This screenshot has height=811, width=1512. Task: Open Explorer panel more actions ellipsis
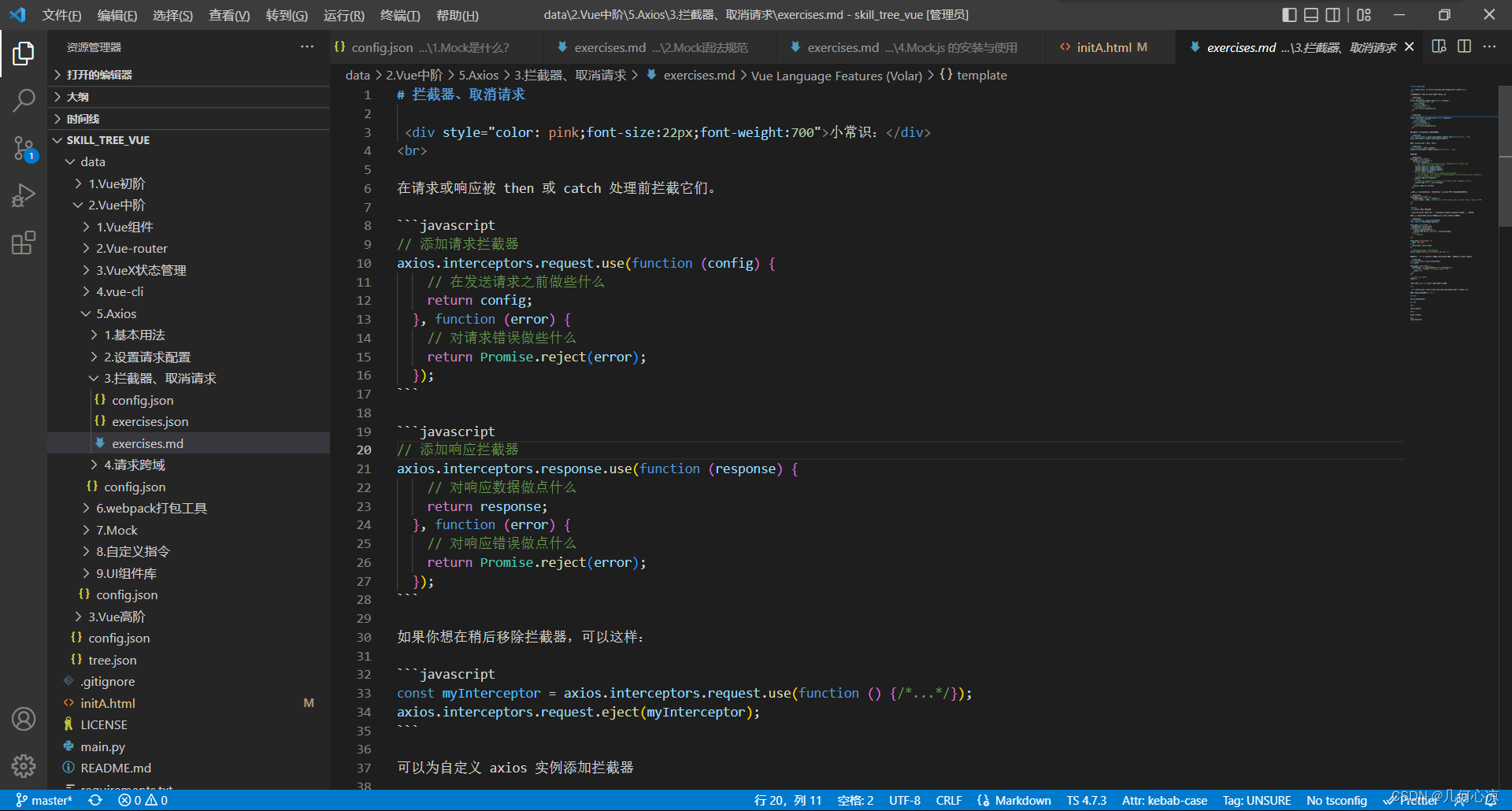pyautogui.click(x=307, y=47)
